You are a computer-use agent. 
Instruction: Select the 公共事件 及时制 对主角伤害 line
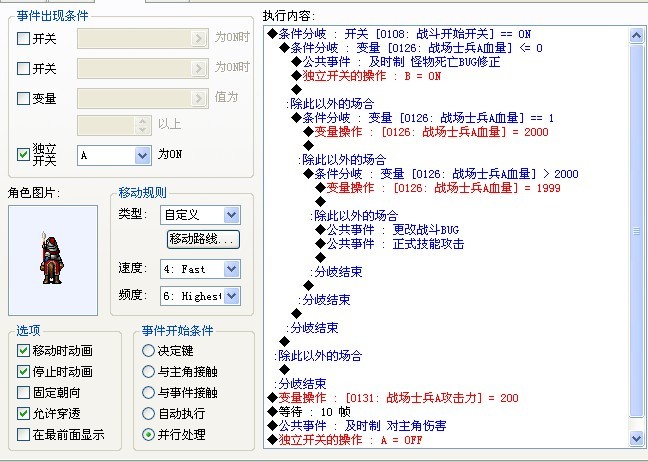click(357, 426)
